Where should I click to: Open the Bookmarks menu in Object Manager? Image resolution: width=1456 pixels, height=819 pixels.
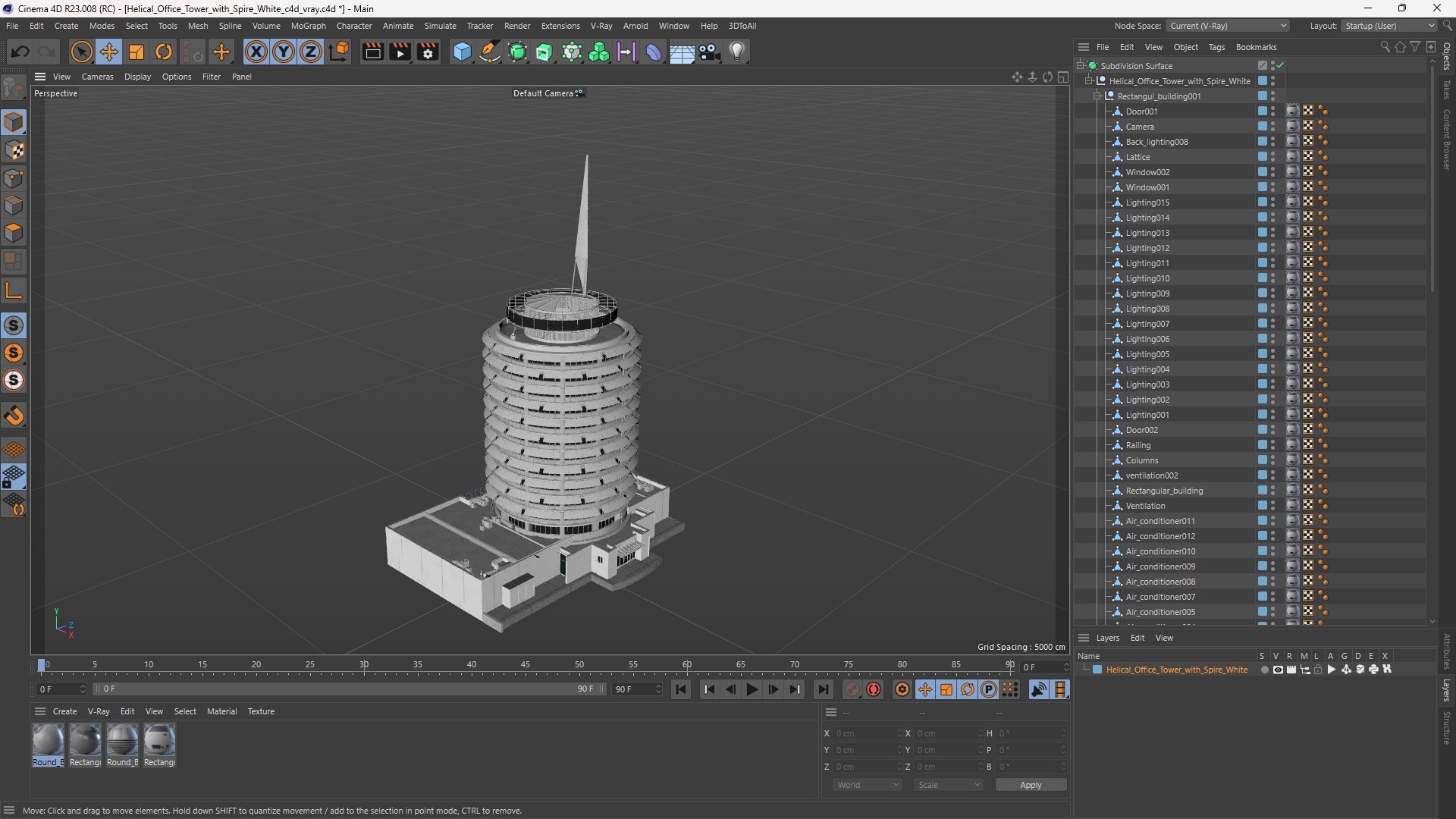coord(1256,47)
